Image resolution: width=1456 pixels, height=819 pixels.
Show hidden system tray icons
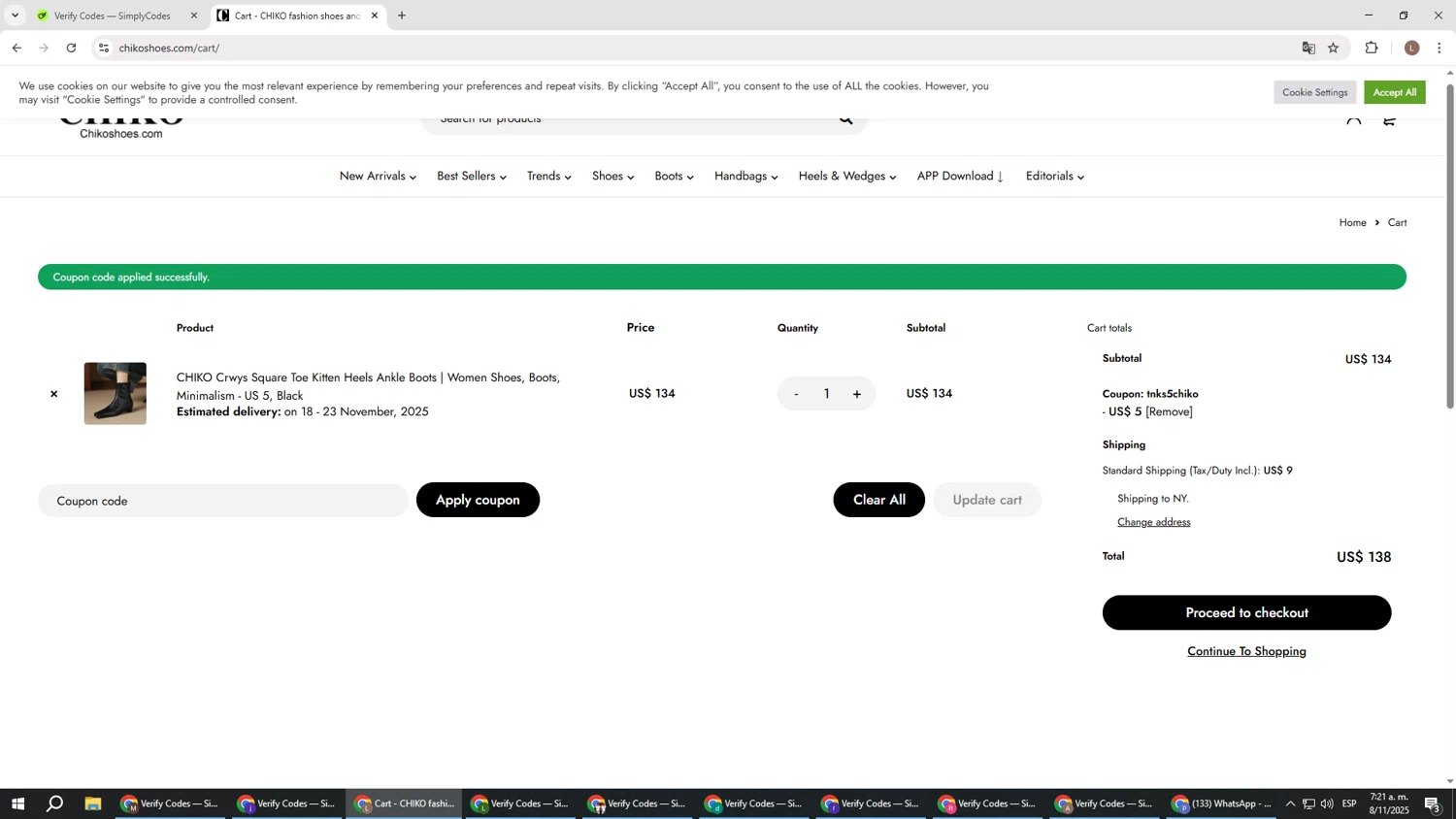[1290, 803]
